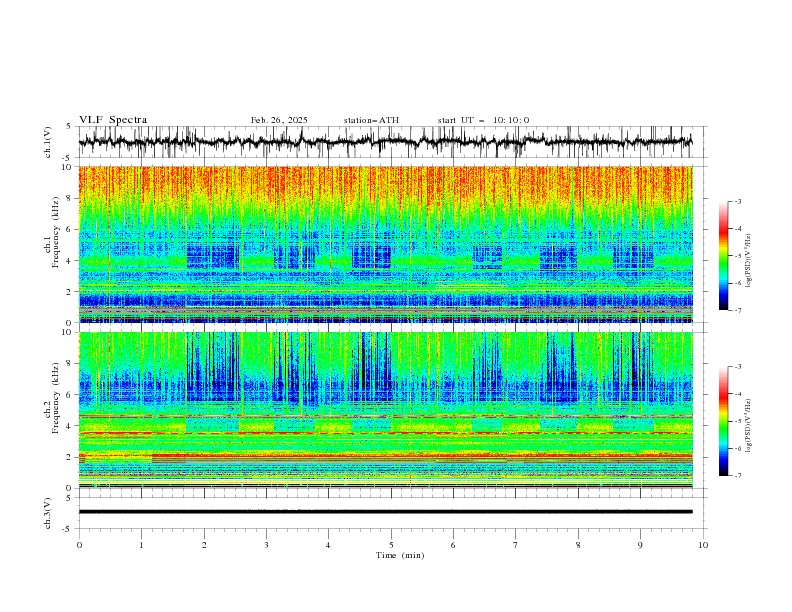Select the "start UT = 10:10:0" label
Viewport: 792px width, 612px height.
coord(483,120)
